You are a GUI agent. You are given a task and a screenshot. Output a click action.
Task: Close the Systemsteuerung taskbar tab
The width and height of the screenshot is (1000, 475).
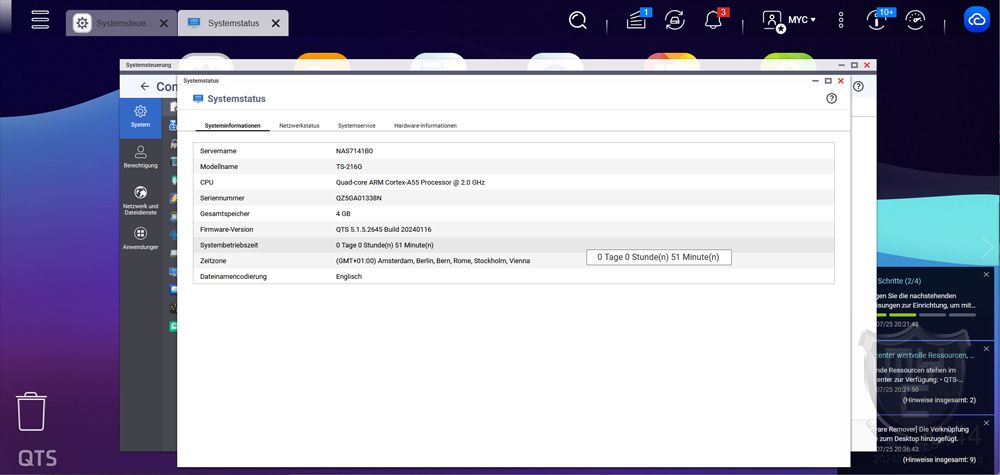pyautogui.click(x=164, y=23)
